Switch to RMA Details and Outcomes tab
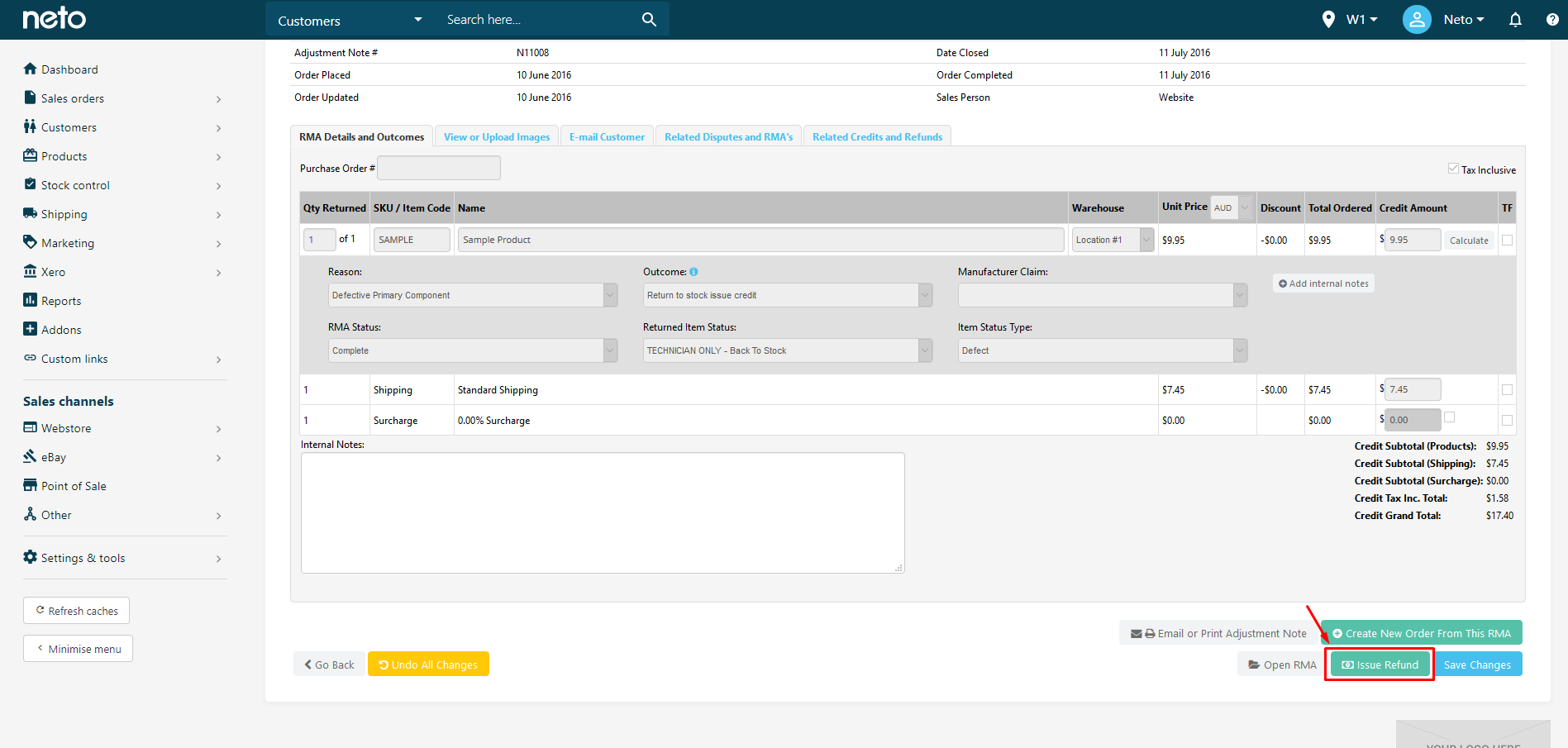Viewport: 1568px width, 748px height. (361, 136)
